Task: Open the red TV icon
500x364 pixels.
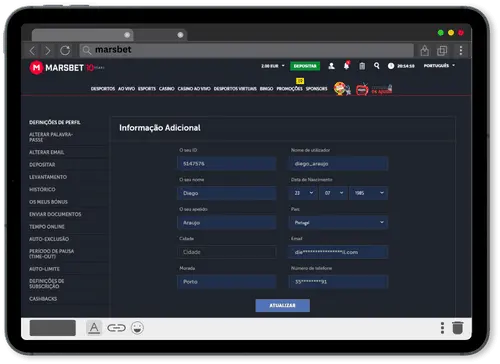Action: tap(362, 89)
